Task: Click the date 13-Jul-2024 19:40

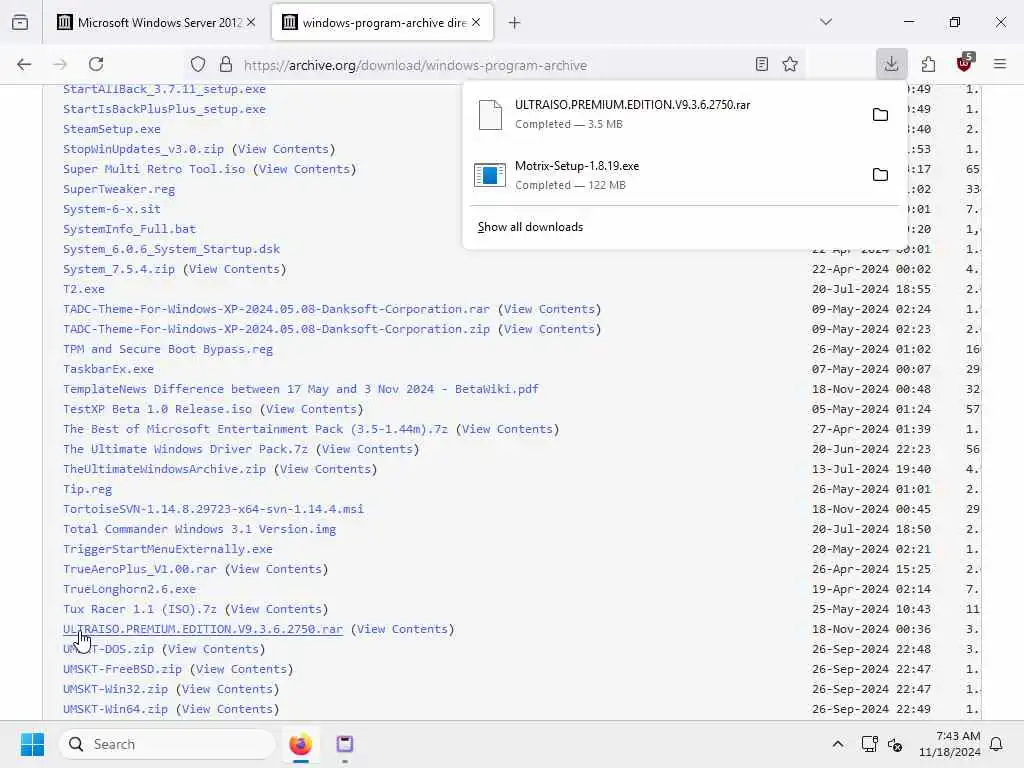Action: coord(871,469)
